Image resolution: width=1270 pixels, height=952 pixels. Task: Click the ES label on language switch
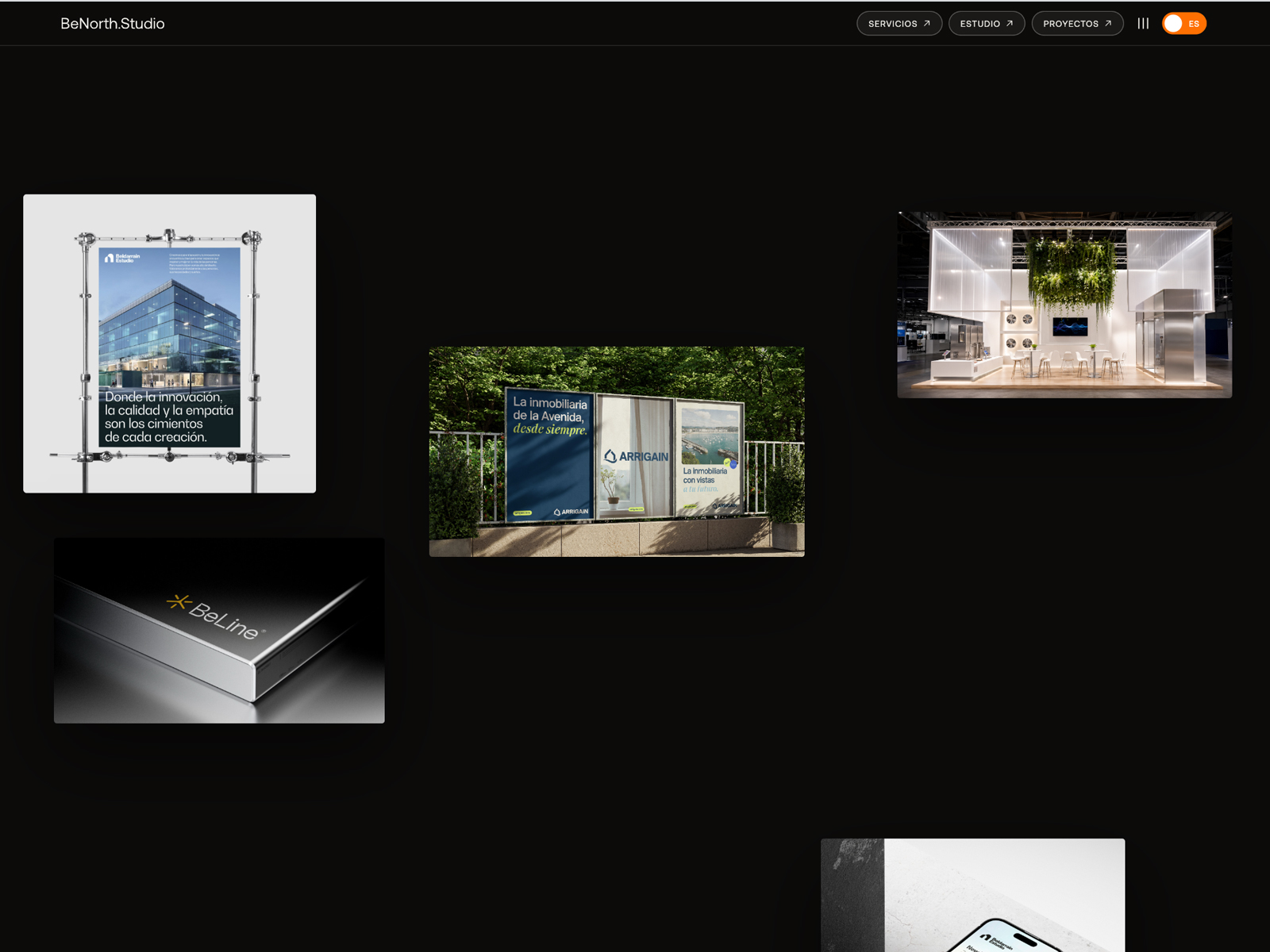1194,24
